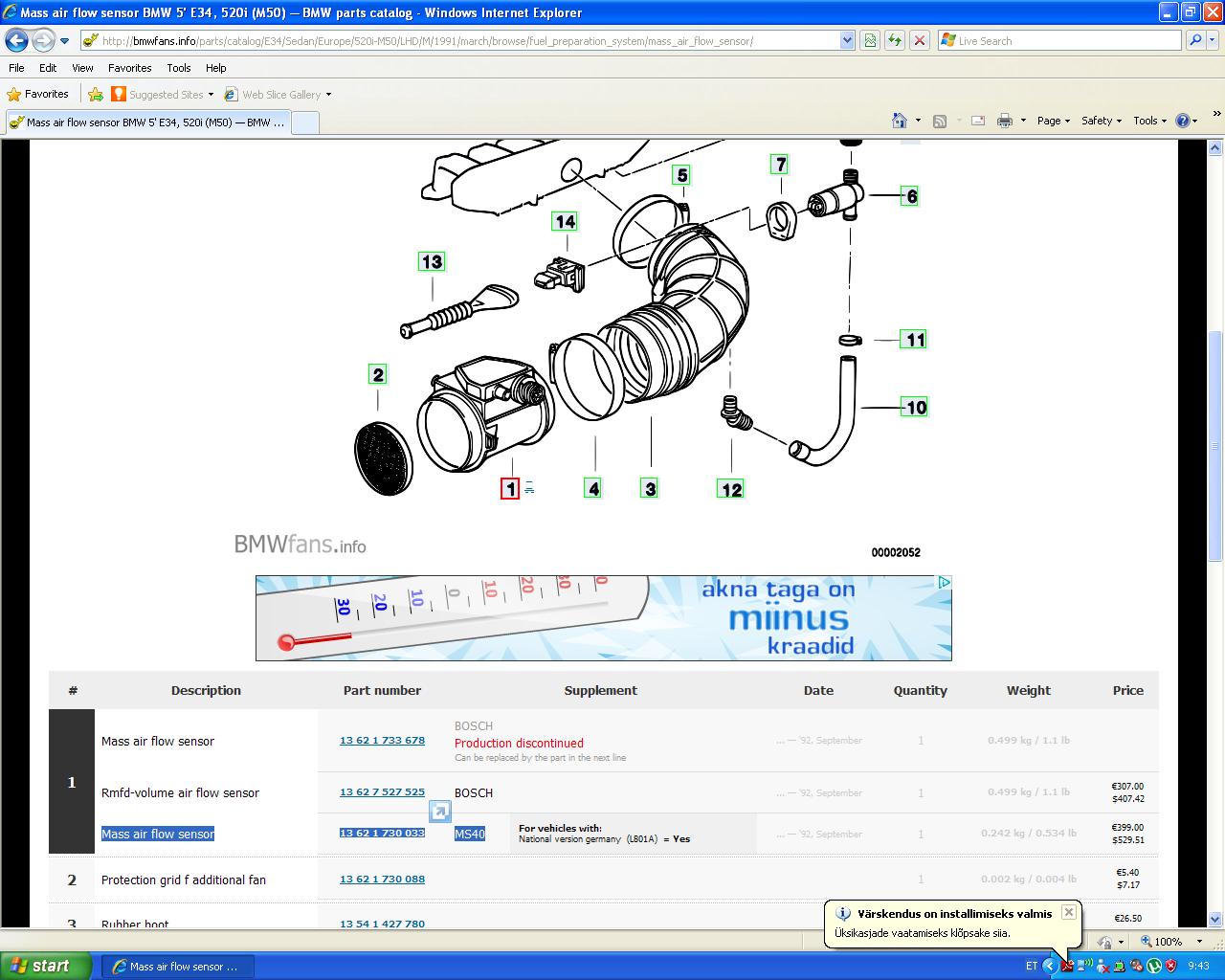Click diagram callout number 13
Viewport: 1225px width, 980px height.
pos(432,261)
